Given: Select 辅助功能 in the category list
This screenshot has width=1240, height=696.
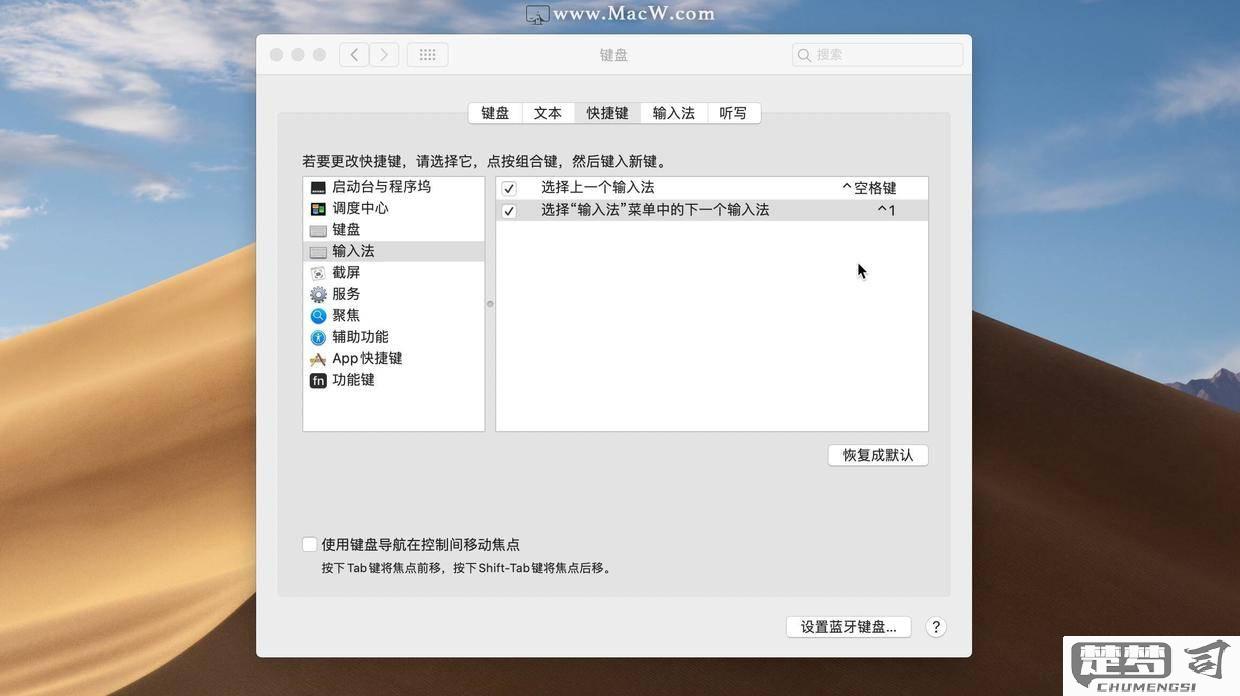Looking at the screenshot, I should [x=394, y=337].
